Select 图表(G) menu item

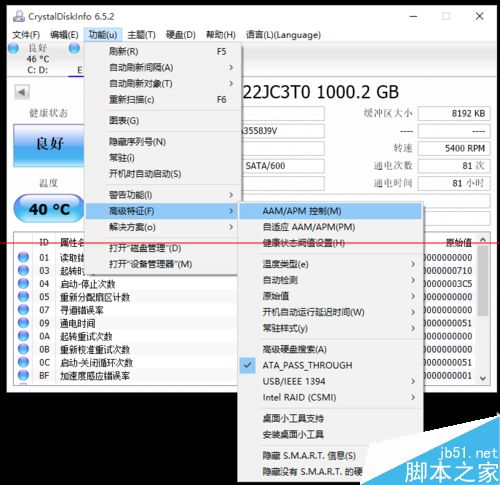[x=163, y=121]
